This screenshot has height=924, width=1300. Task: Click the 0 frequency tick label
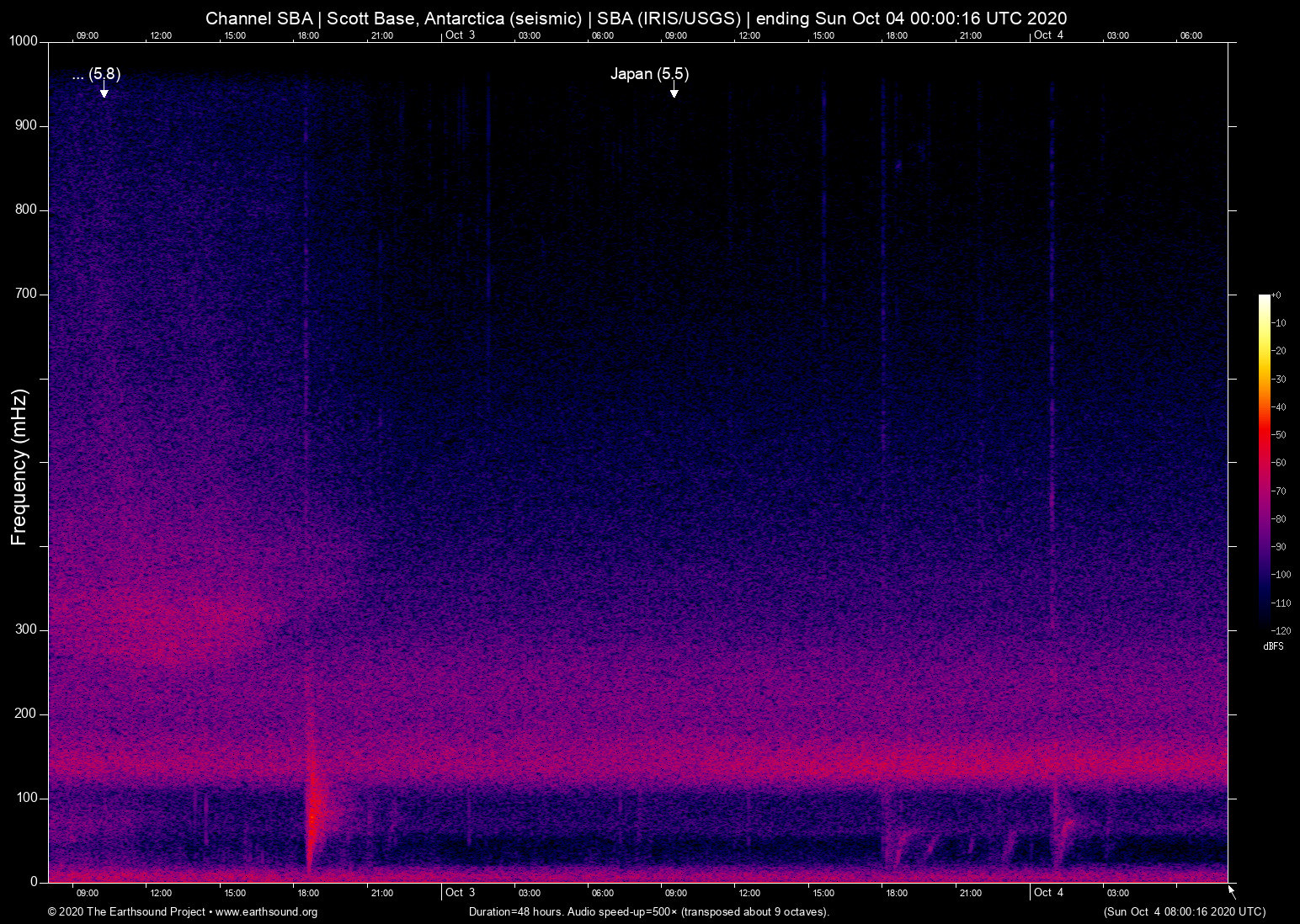pos(34,881)
